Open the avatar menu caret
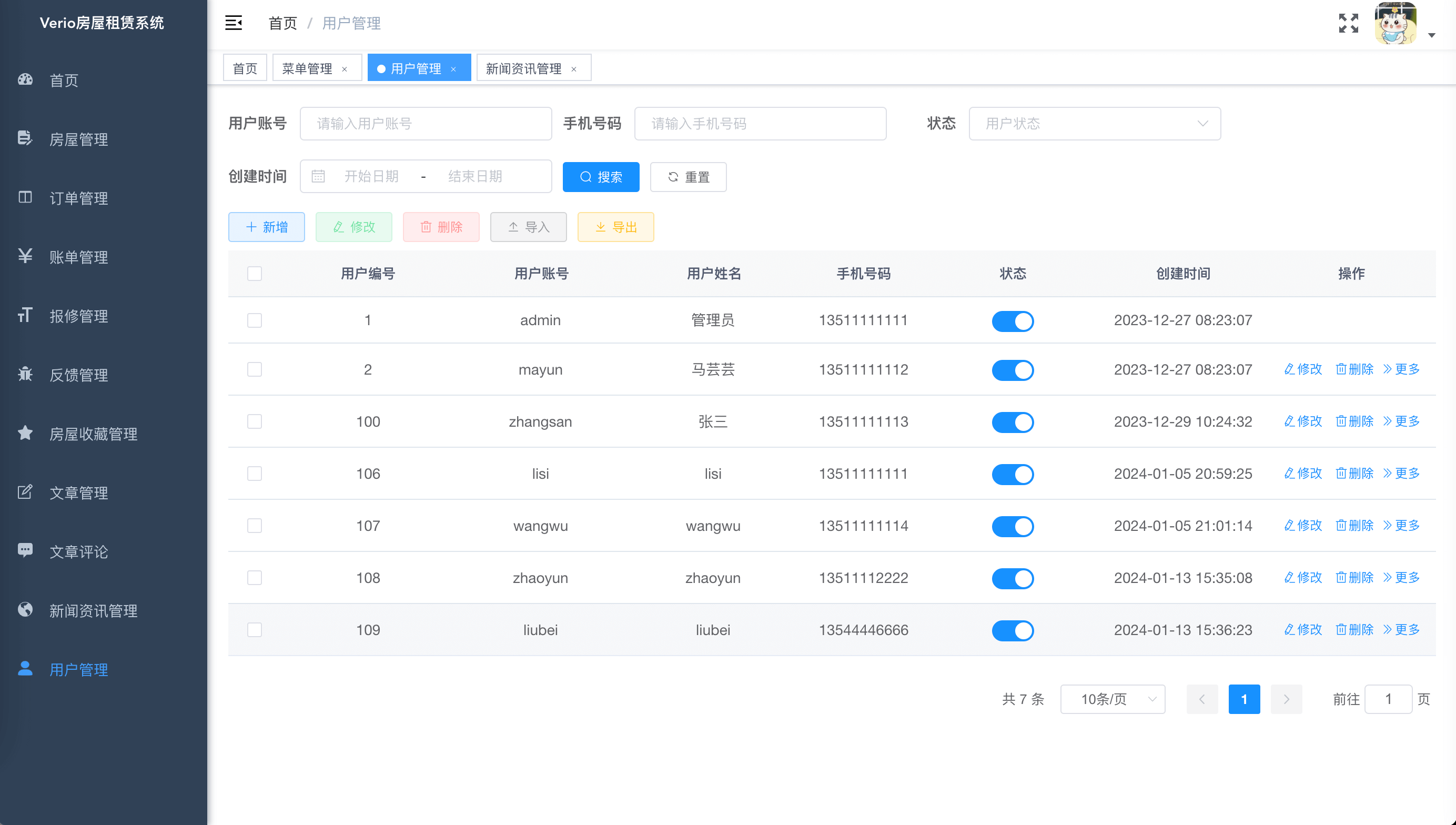 [x=1432, y=35]
